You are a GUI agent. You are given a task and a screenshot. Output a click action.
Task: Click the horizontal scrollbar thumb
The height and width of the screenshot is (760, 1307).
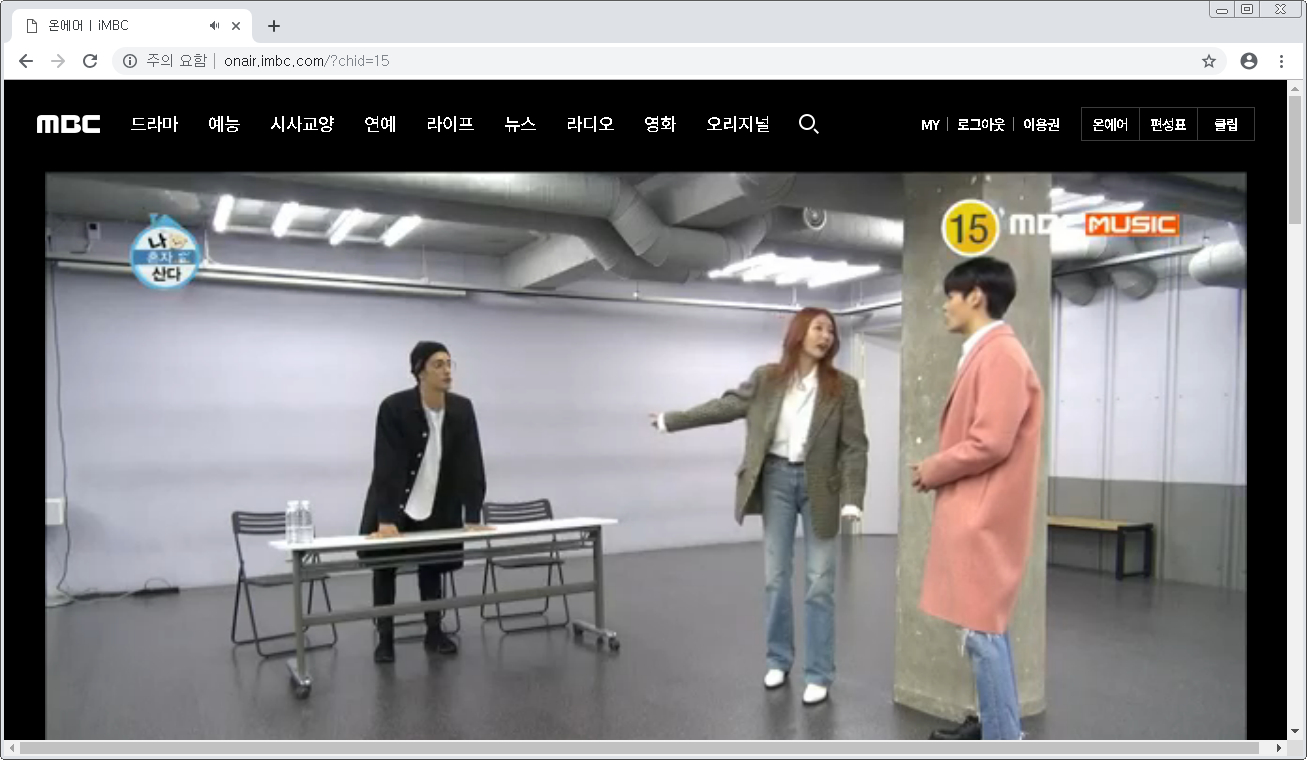(639, 748)
